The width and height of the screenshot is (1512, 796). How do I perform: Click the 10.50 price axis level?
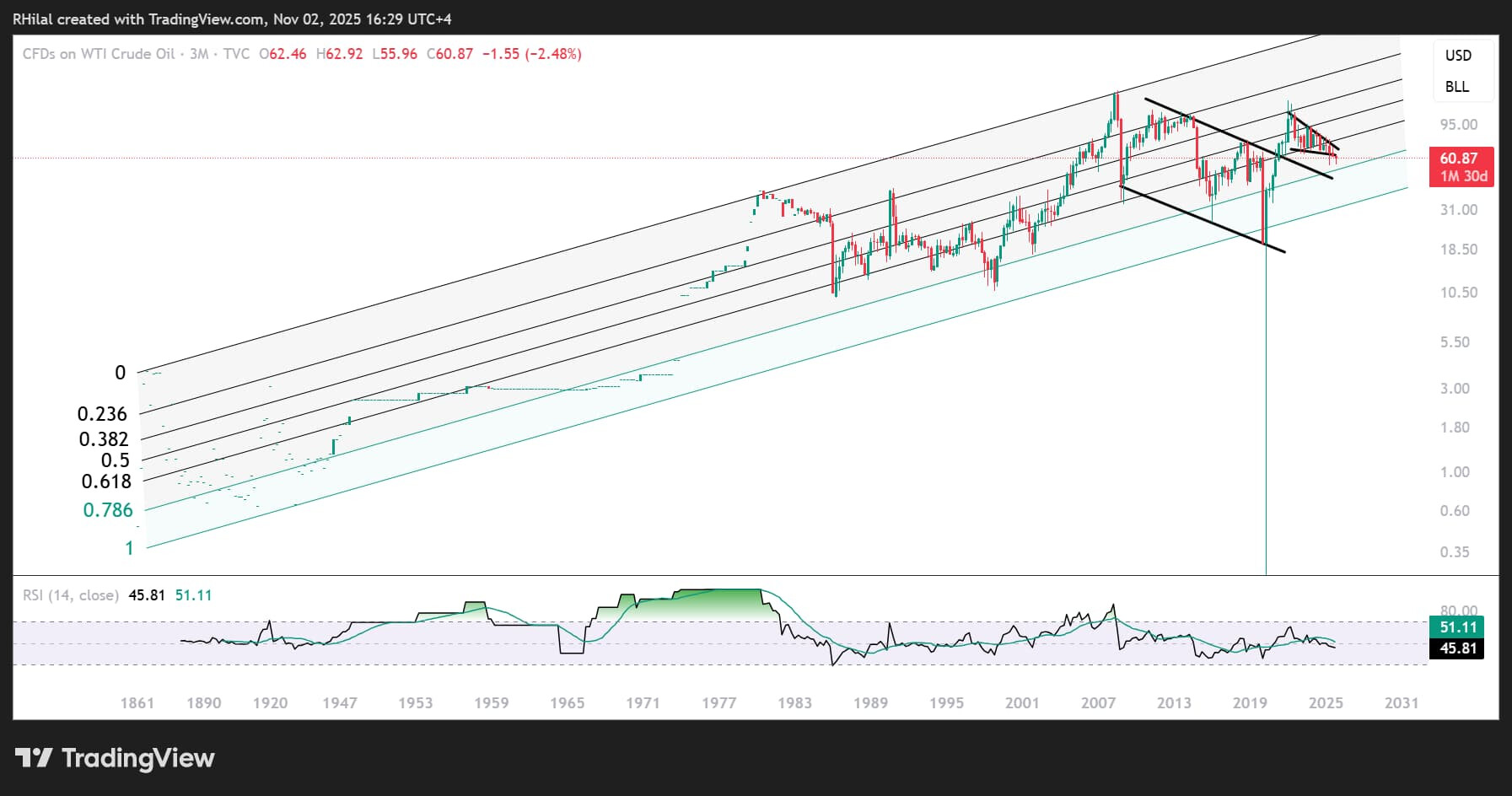tap(1458, 293)
